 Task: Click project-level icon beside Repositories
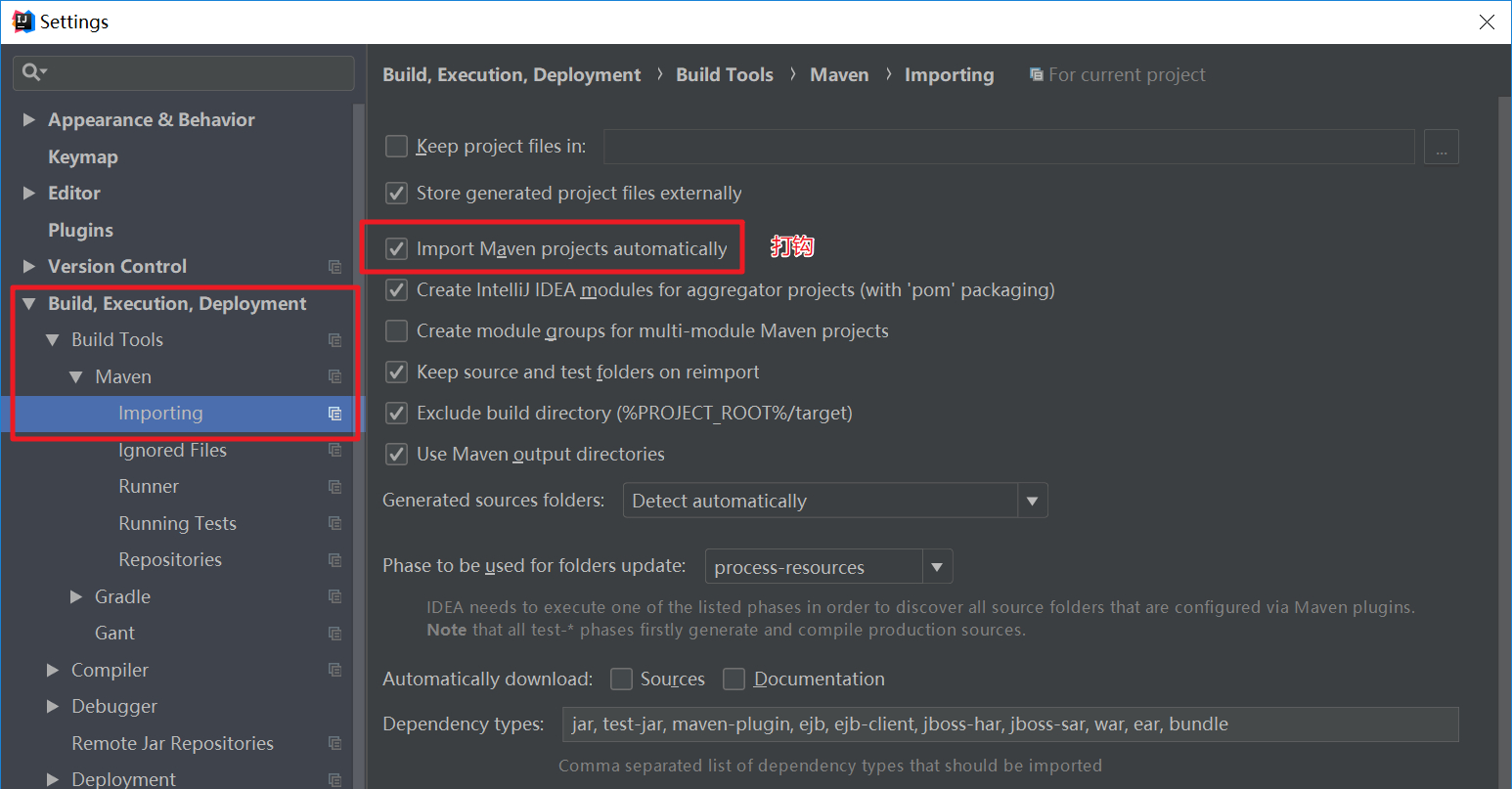(334, 560)
